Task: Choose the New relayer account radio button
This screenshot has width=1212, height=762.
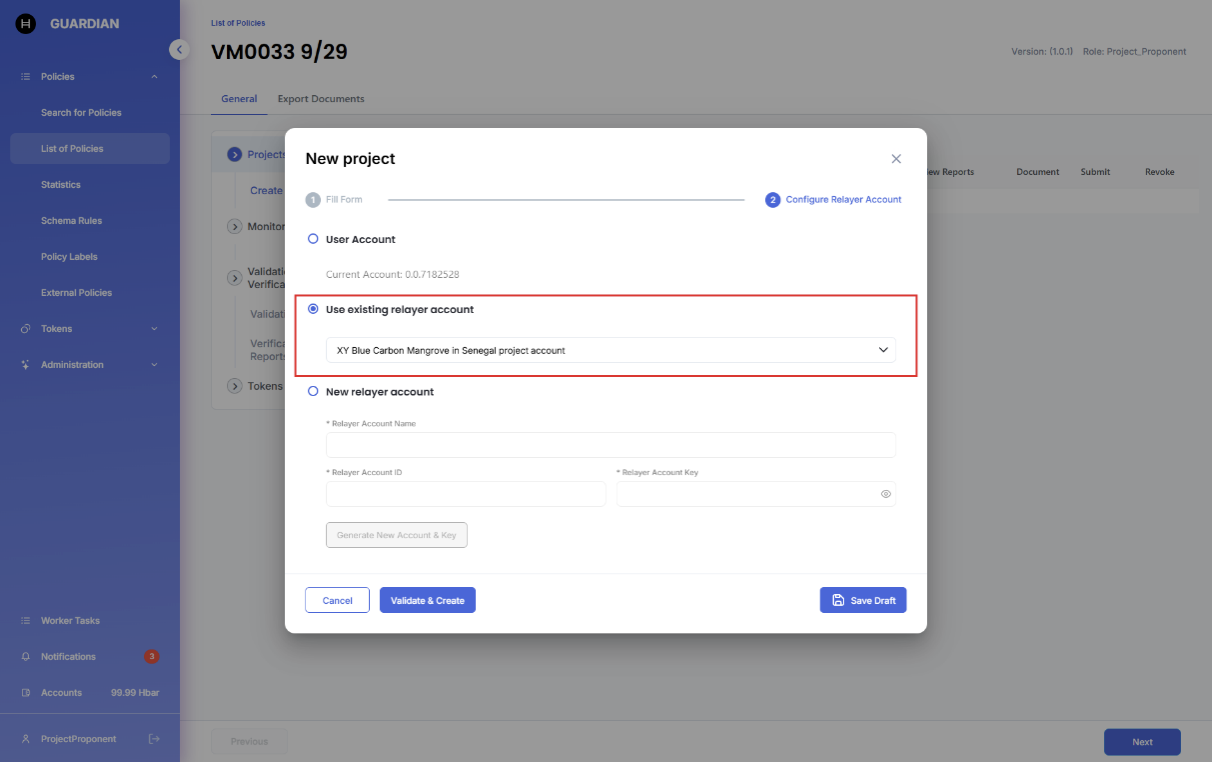Action: click(313, 392)
